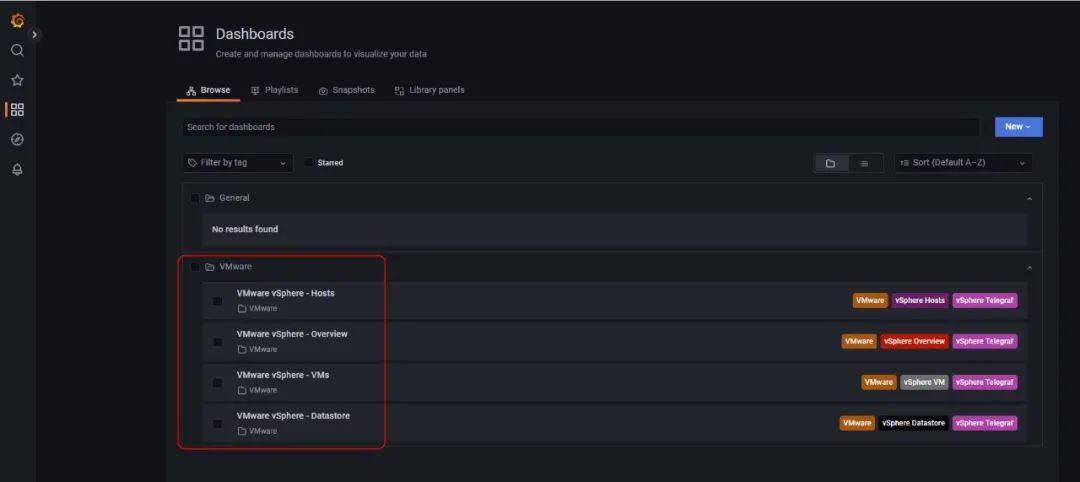This screenshot has width=1080, height=482.
Task: Select the General folder checkbox
Action: click(x=195, y=198)
